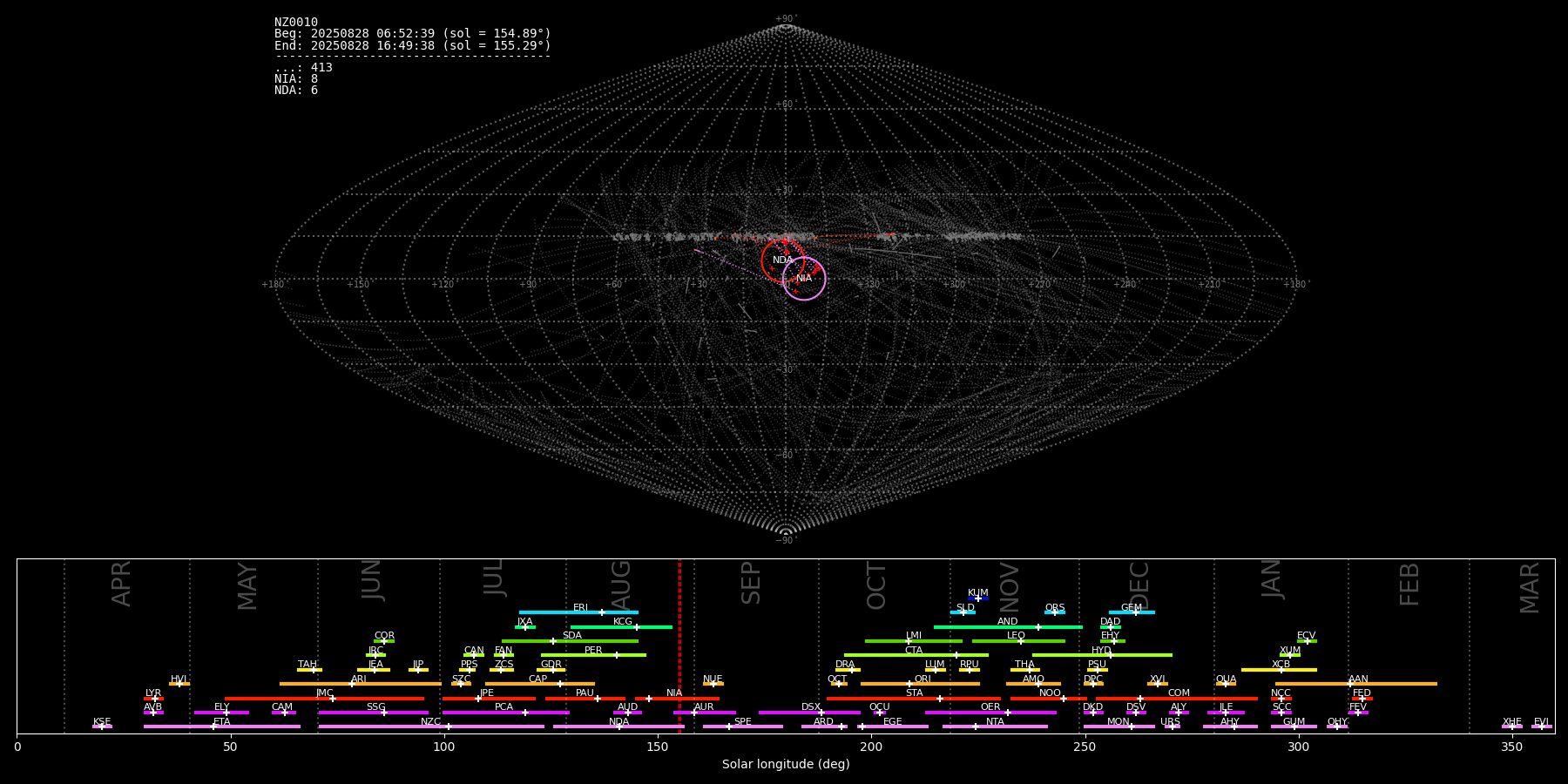Click the PER shower label in timeline
1568x784 pixels.
point(593,651)
